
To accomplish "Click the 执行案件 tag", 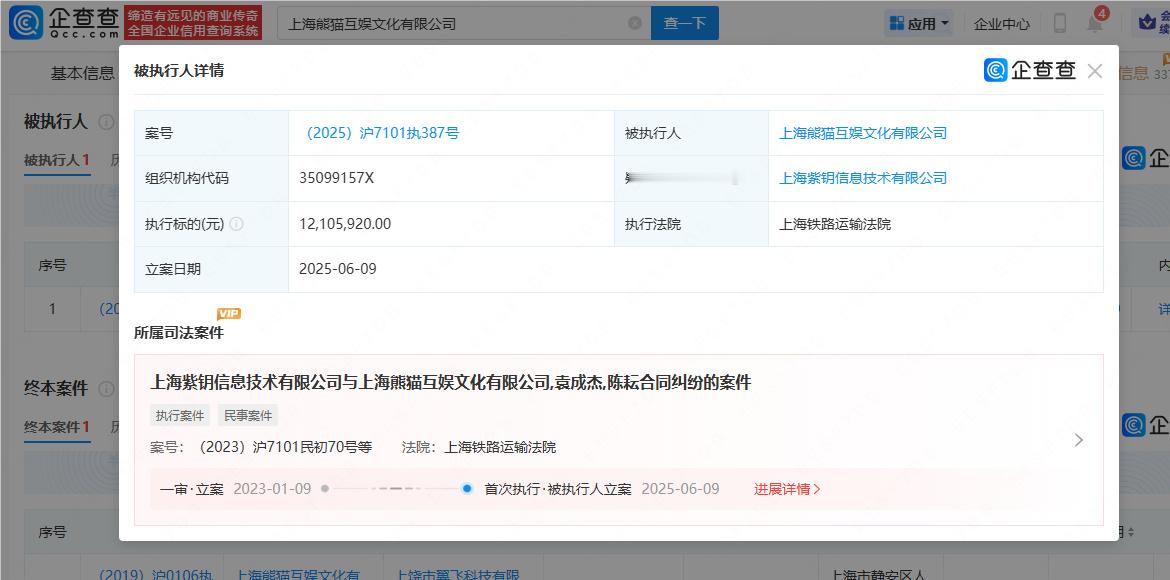I will point(180,416).
